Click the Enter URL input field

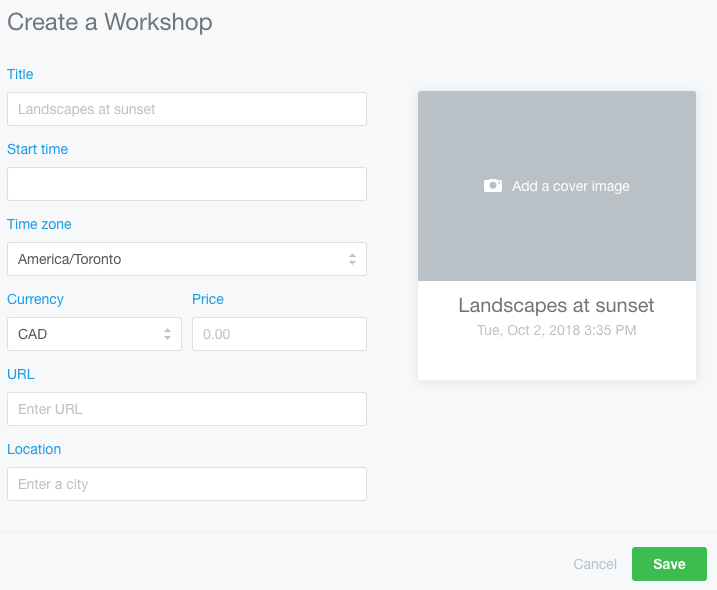click(187, 409)
